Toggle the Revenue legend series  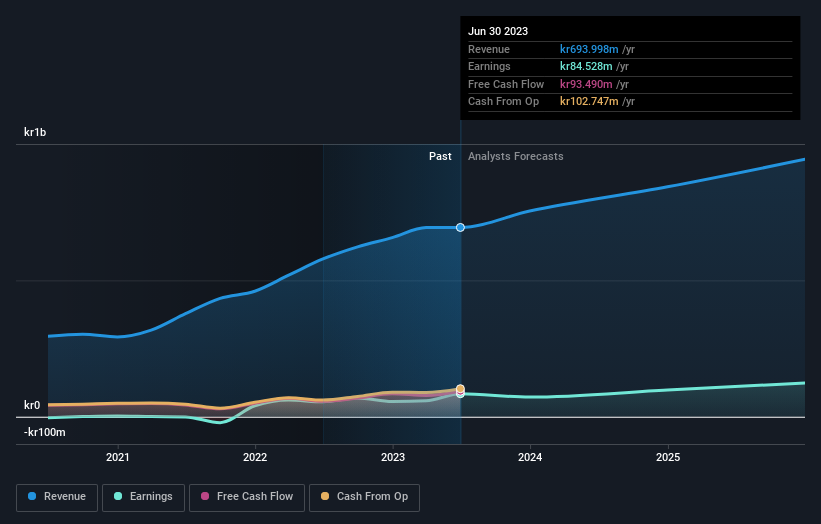tap(57, 497)
